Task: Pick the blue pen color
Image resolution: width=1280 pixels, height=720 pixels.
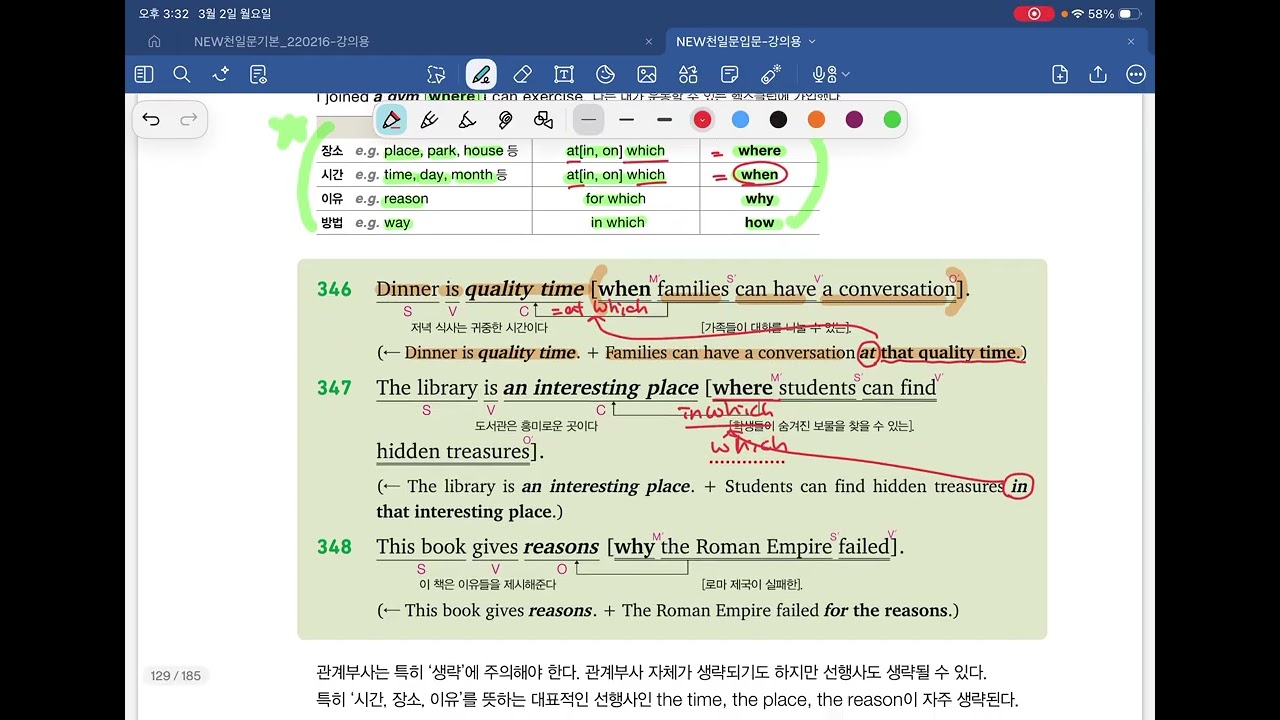Action: (740, 120)
